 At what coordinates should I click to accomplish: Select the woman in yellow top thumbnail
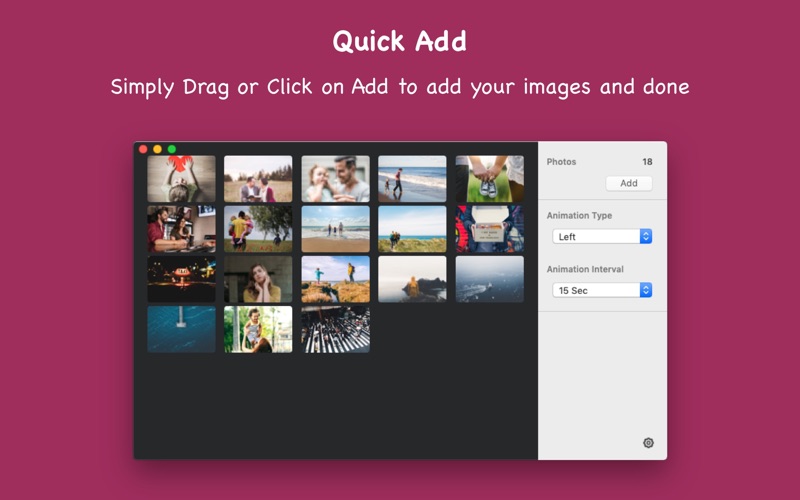click(x=258, y=279)
